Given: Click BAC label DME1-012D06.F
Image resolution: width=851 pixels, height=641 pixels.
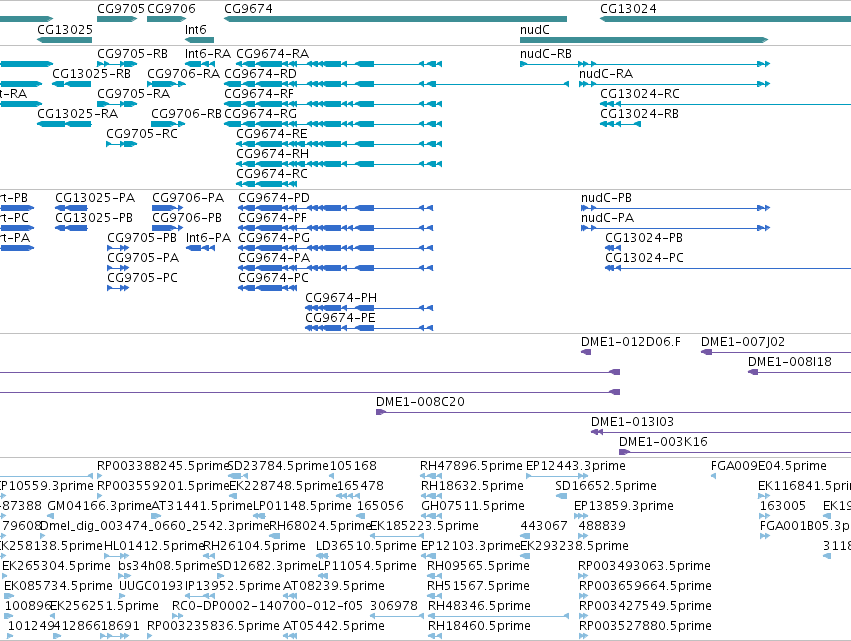Looking at the screenshot, I should 631,342.
